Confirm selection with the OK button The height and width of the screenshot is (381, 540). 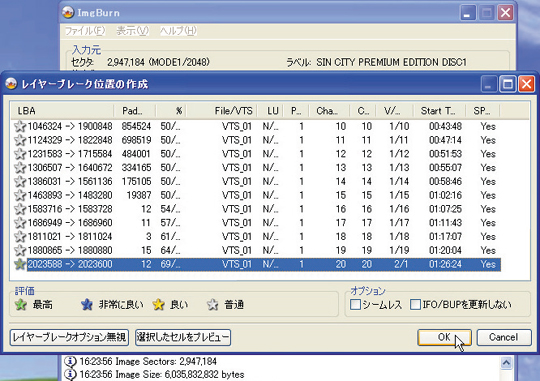pos(444,337)
